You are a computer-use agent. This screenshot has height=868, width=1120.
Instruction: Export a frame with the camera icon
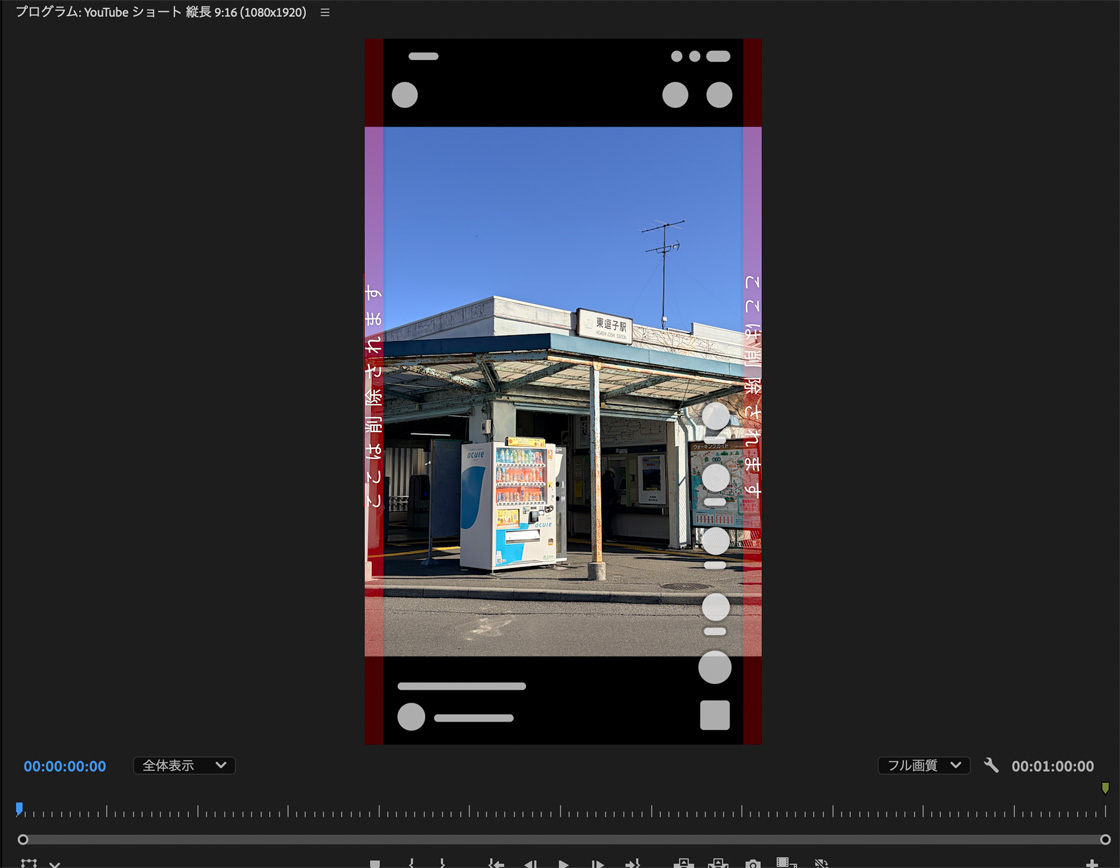(x=753, y=864)
